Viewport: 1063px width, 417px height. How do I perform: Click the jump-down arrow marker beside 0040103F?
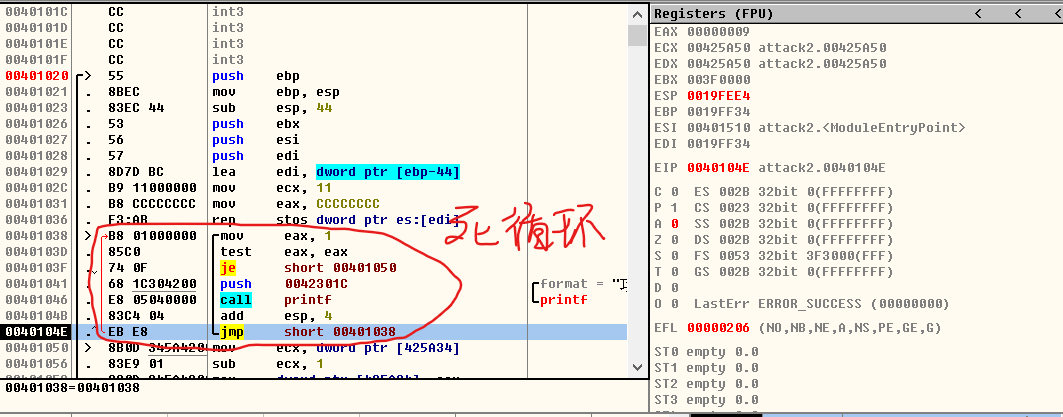(x=93, y=269)
